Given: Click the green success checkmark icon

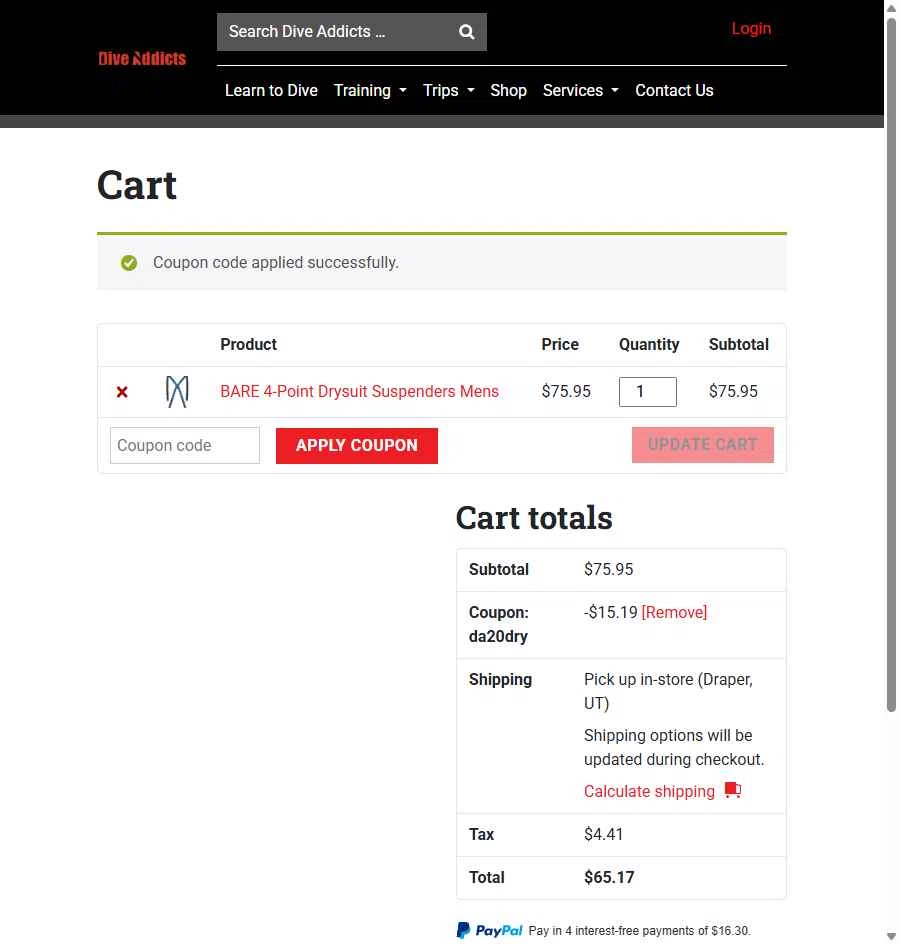Looking at the screenshot, I should click(129, 263).
